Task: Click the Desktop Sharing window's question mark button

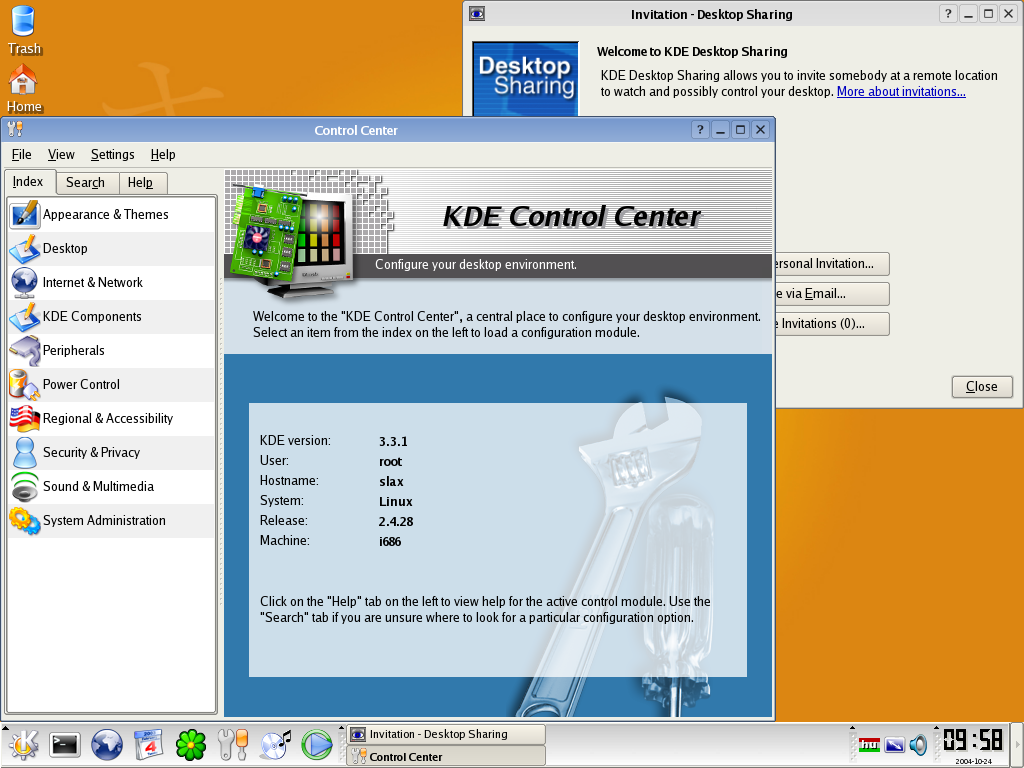Action: point(948,14)
